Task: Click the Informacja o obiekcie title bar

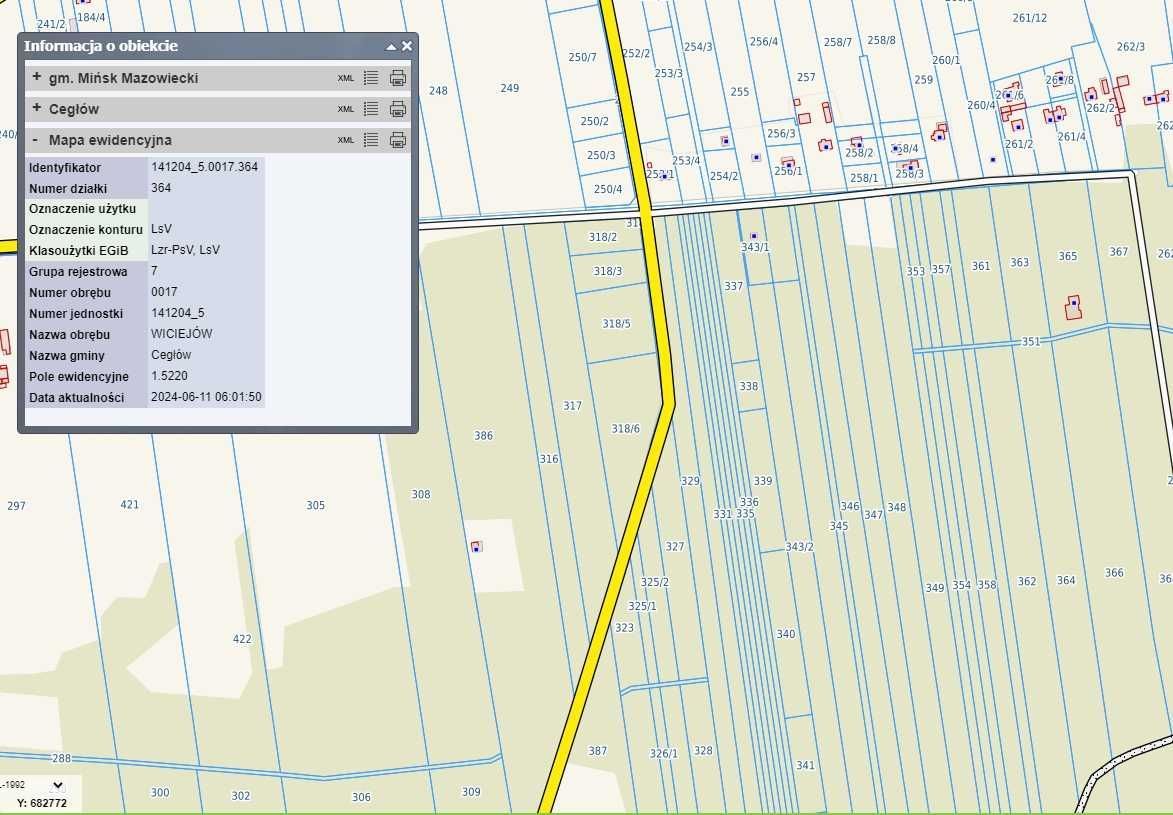Action: 200,46
